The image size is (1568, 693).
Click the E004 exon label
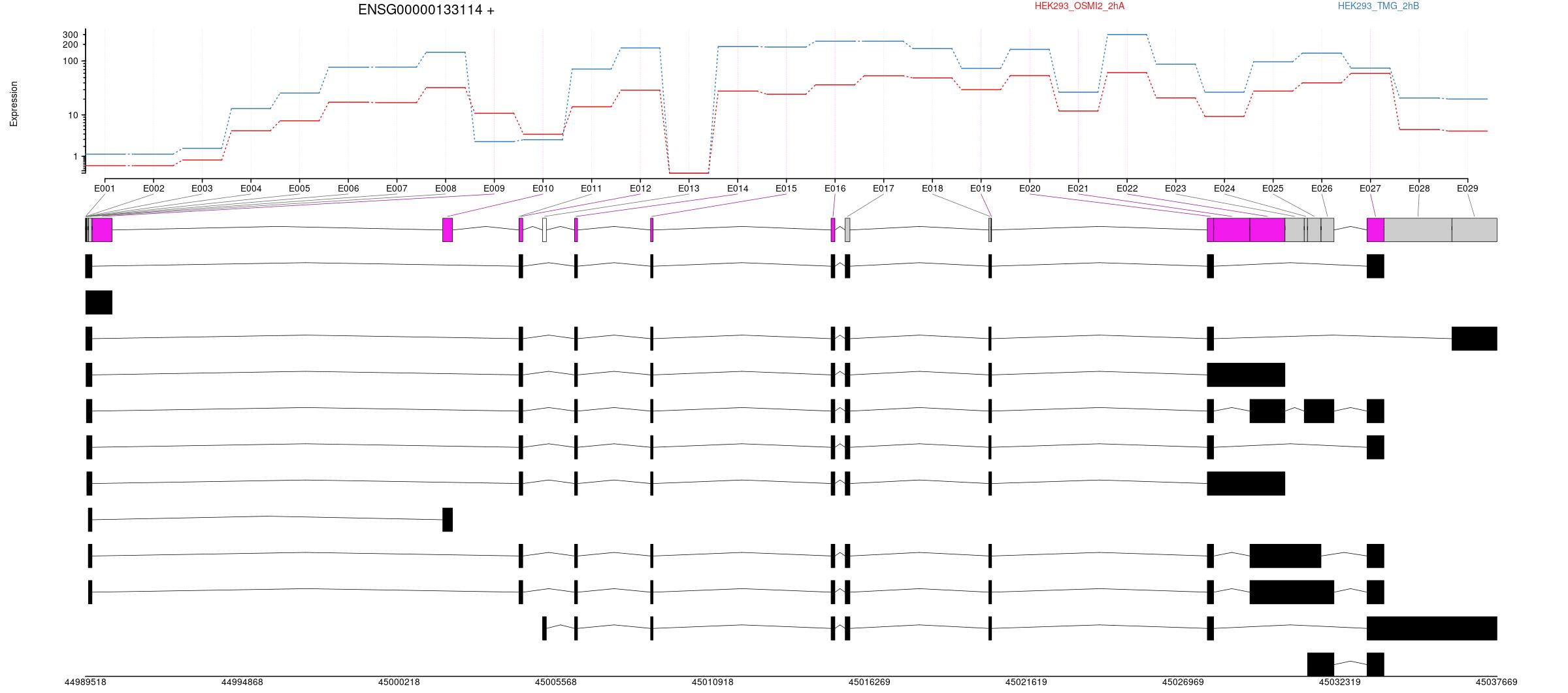tap(251, 188)
